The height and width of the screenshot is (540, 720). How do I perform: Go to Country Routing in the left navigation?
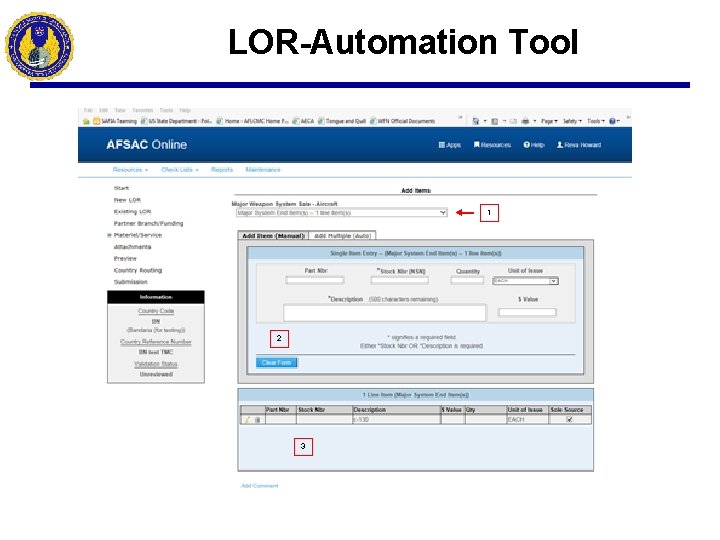(138, 270)
